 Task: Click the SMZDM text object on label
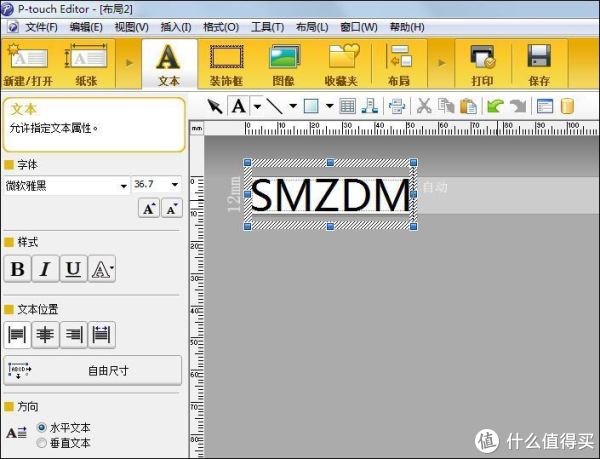[x=331, y=195]
